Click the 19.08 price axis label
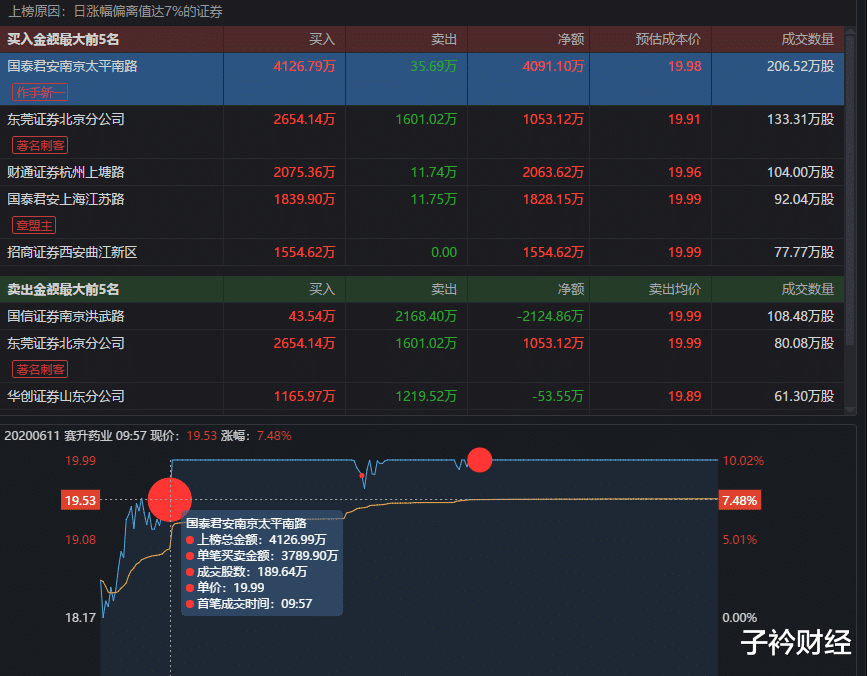Image resolution: width=867 pixels, height=676 pixels. click(80, 539)
